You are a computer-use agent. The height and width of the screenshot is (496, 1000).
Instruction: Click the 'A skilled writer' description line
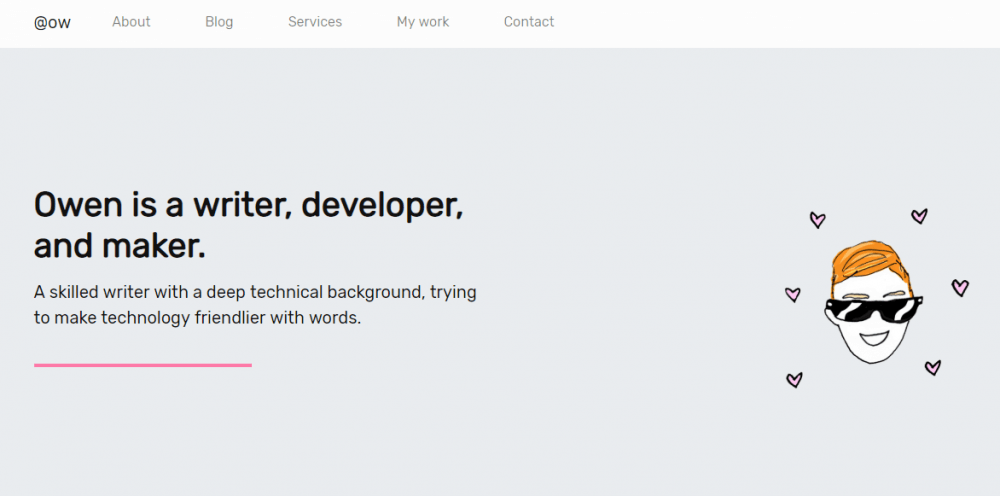(x=255, y=292)
